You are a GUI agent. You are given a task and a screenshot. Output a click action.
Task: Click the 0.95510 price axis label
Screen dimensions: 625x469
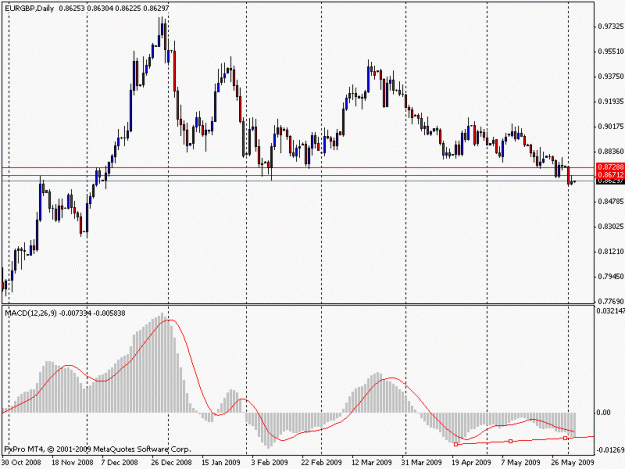[611, 51]
